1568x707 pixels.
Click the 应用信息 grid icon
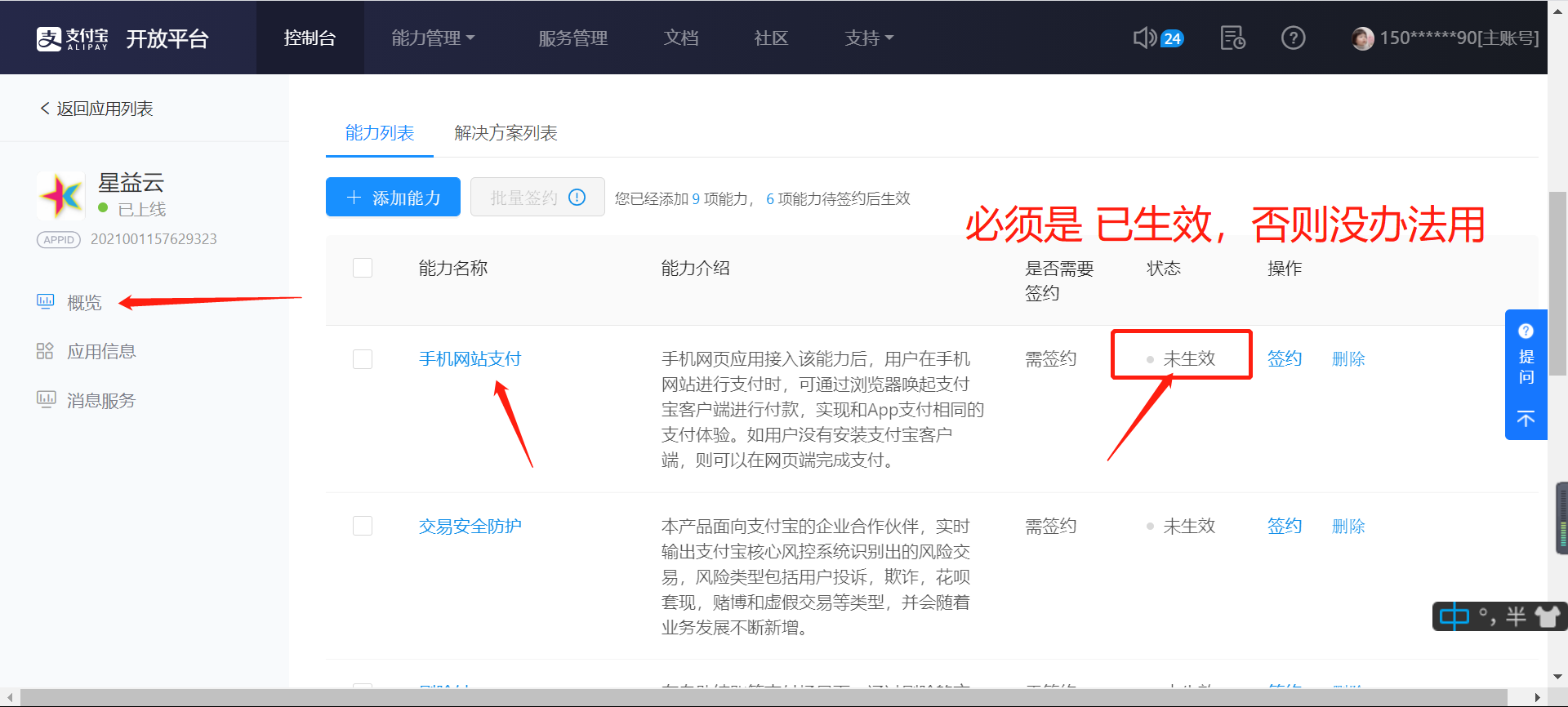click(45, 351)
